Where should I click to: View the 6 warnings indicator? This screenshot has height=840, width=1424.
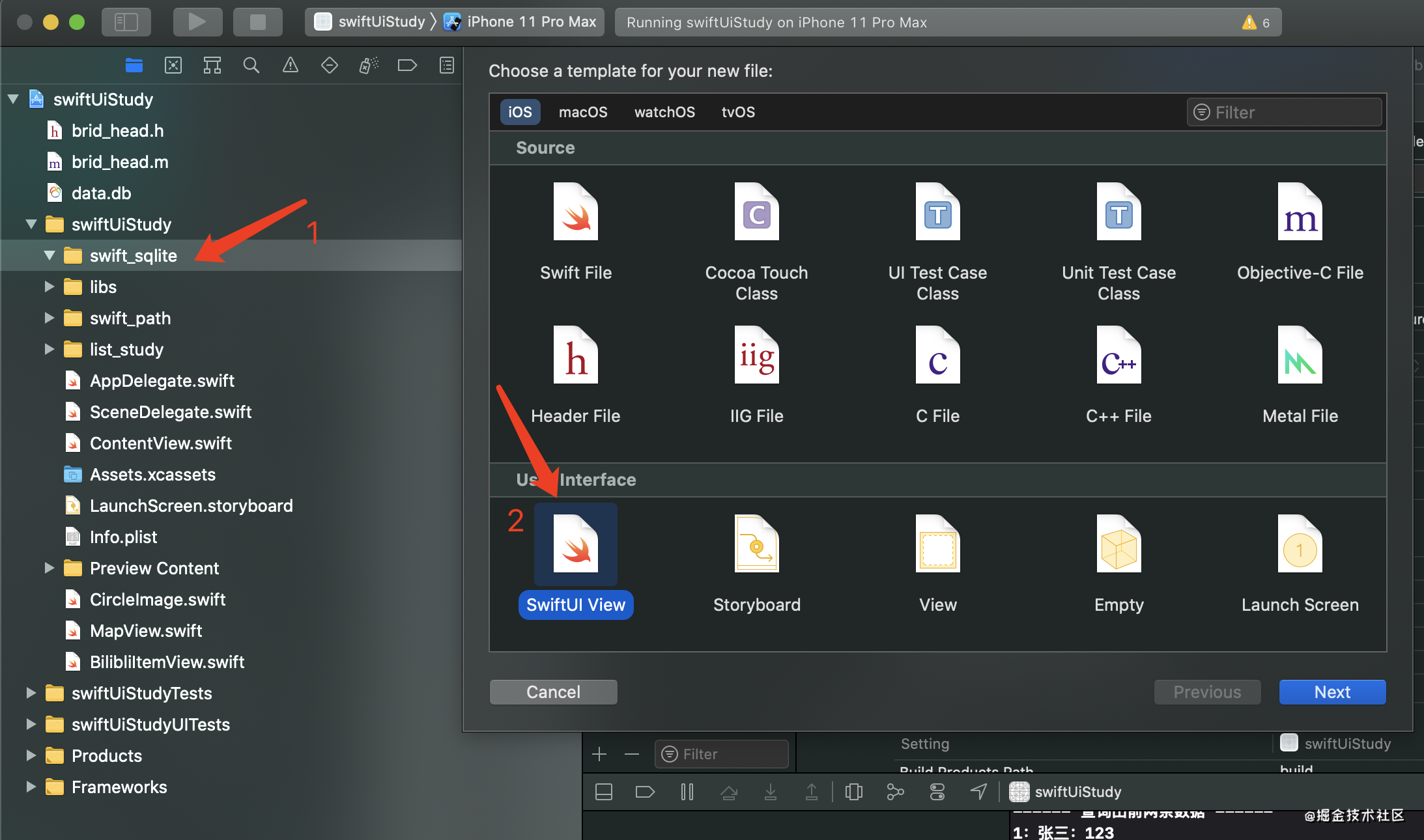point(1256,23)
